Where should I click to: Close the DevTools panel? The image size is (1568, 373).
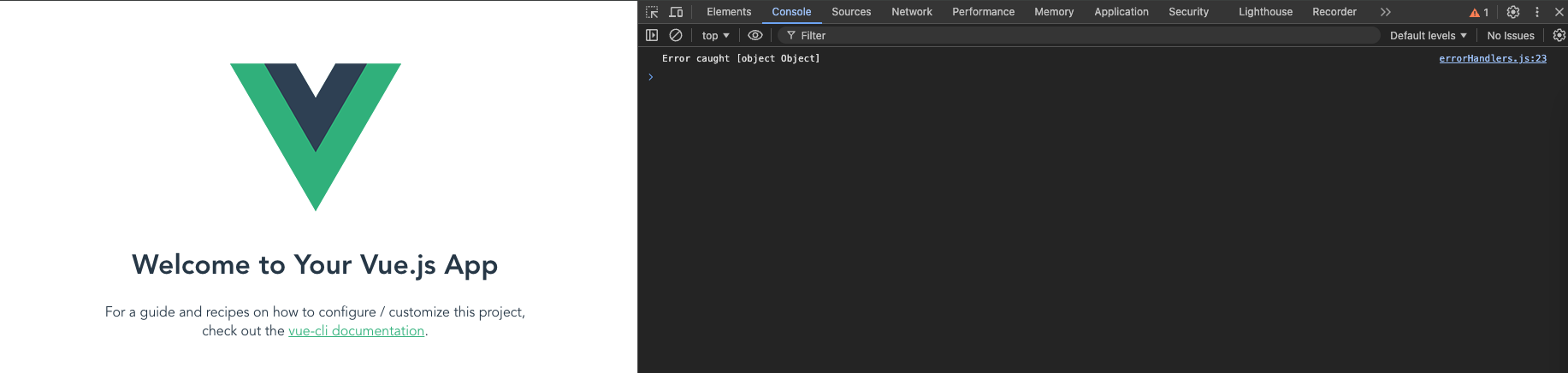point(1559,12)
